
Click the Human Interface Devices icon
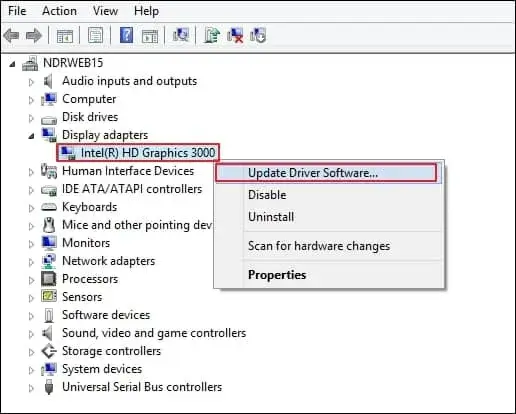pyautogui.click(x=49, y=171)
